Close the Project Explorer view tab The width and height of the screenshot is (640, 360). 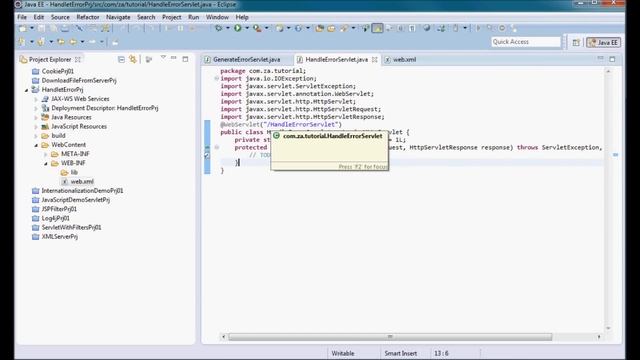pyautogui.click(x=78, y=60)
